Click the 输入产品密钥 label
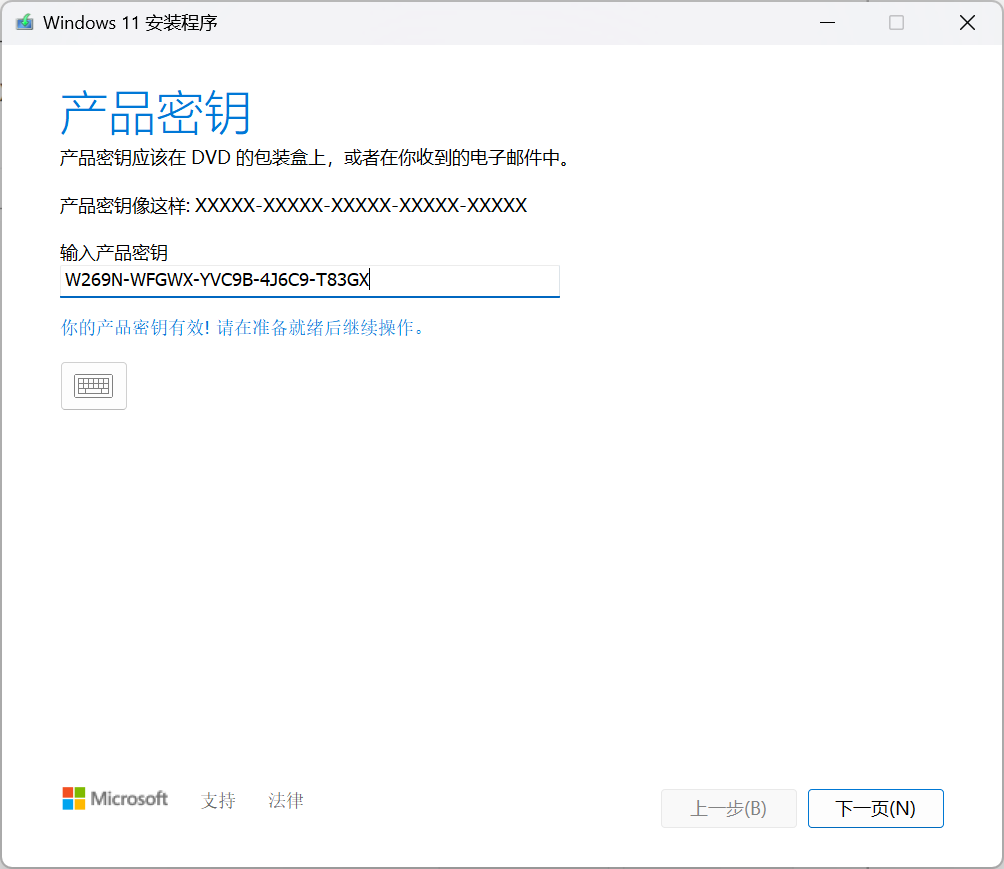This screenshot has width=1004, height=869. pos(113,252)
